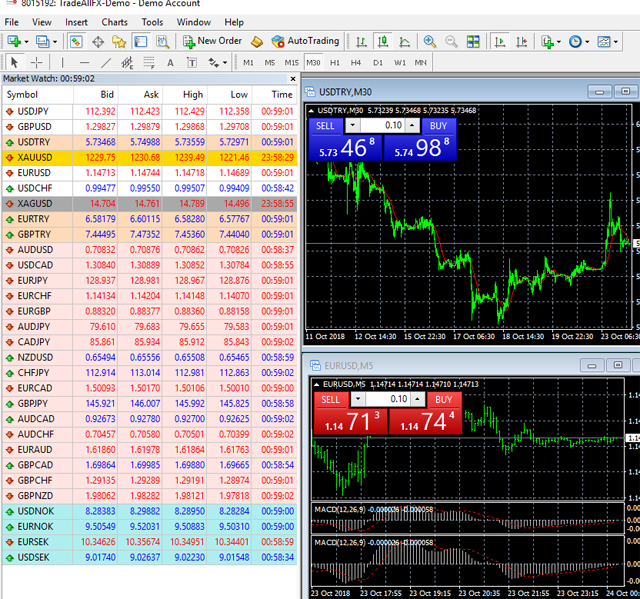Toggle AutoTrading on or off

pos(306,41)
